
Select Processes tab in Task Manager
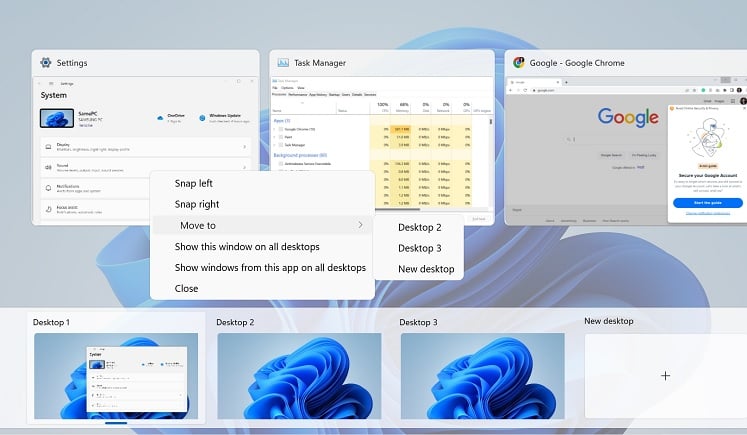tap(279, 94)
